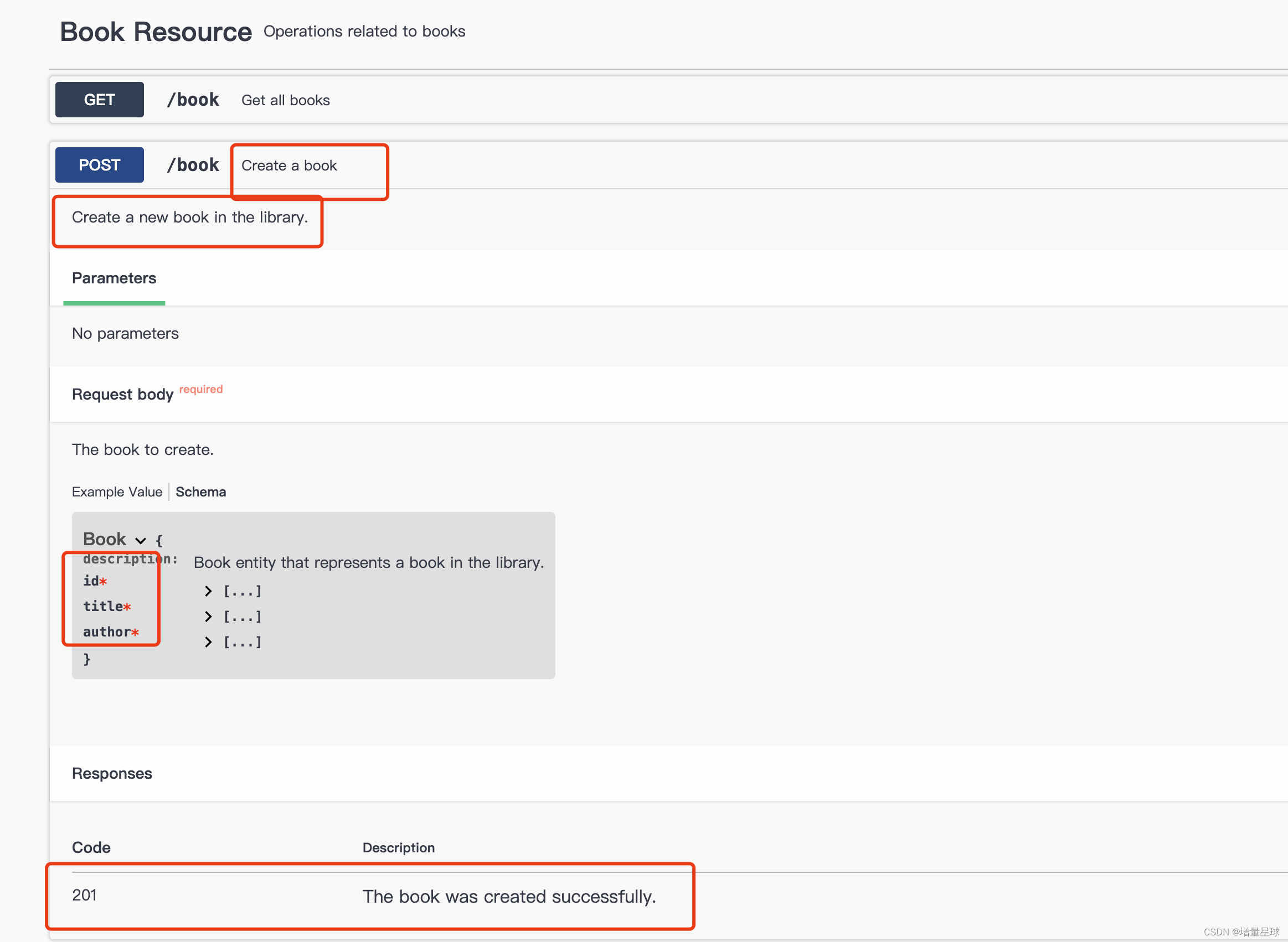
Task: Expand the title property arrow
Action: (208, 617)
